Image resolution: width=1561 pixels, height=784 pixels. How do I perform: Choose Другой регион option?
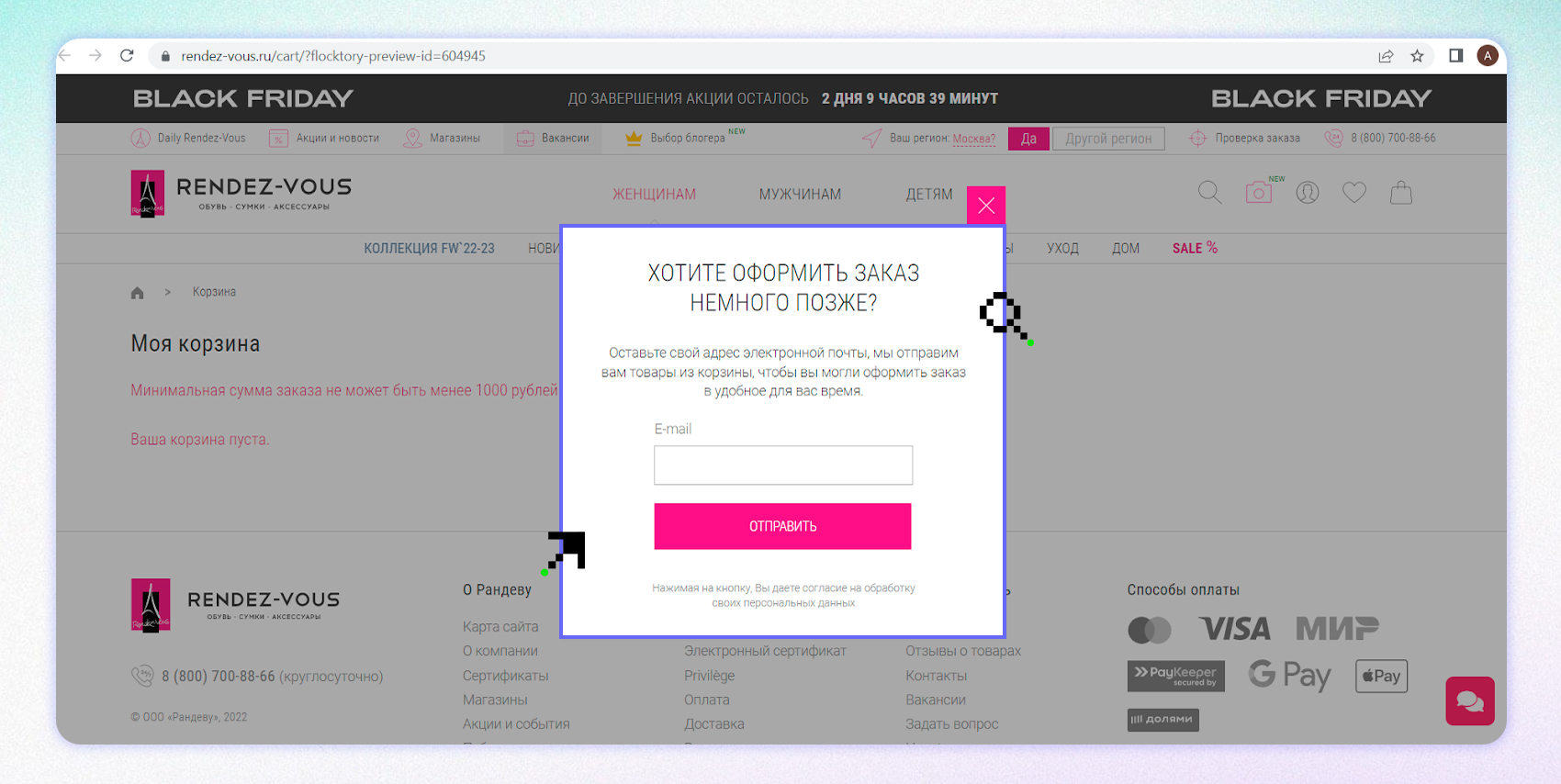coord(1107,139)
